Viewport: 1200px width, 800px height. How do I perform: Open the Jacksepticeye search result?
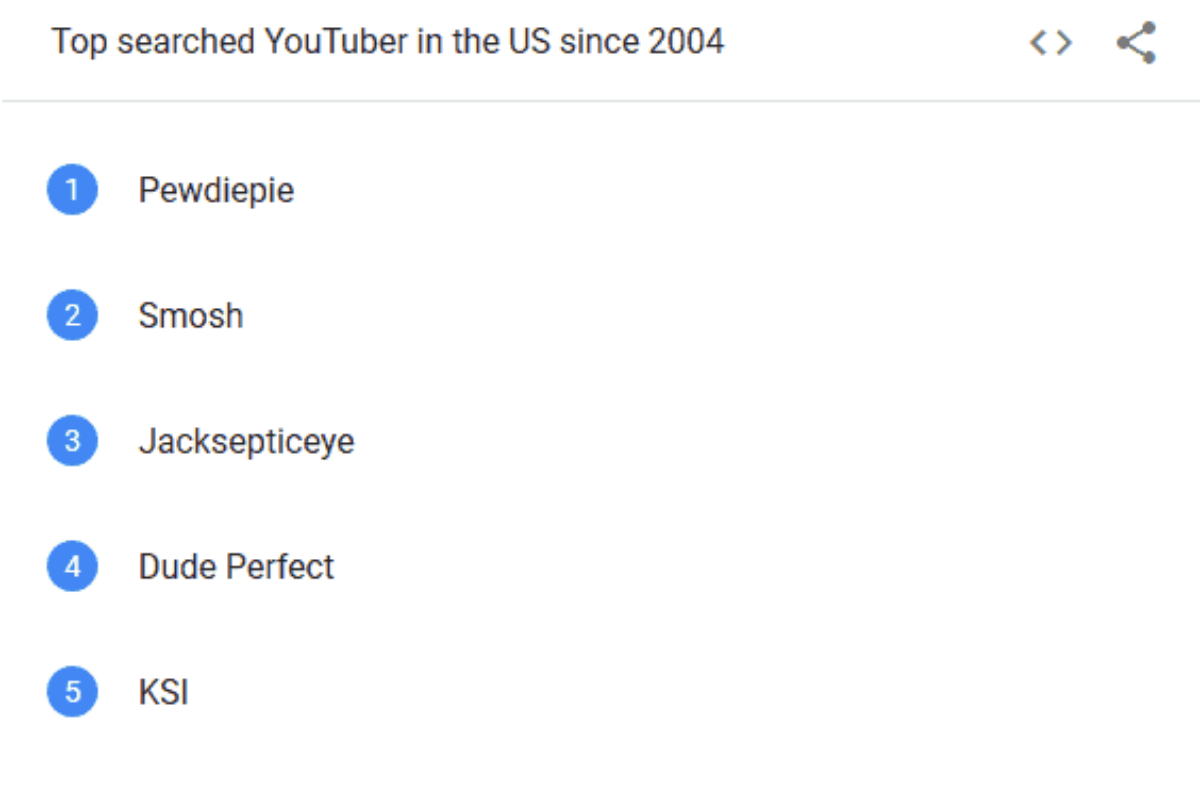[246, 441]
